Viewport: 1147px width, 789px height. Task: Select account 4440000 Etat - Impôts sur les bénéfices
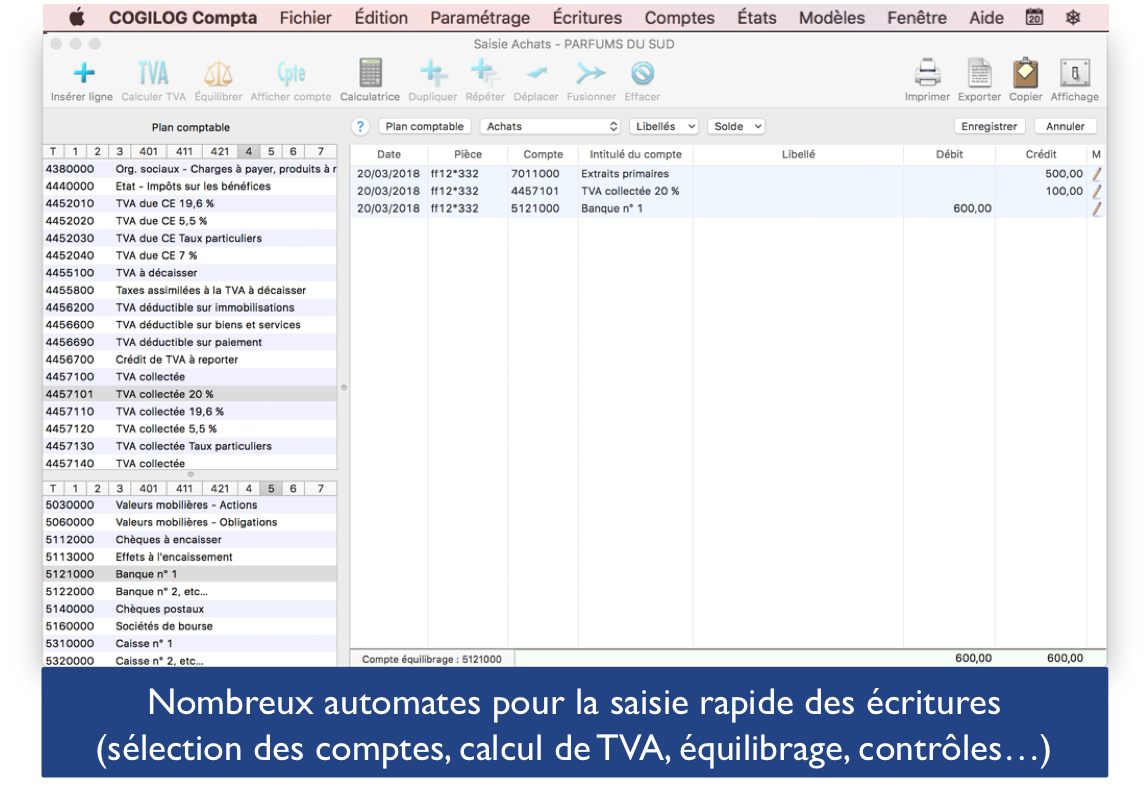(x=190, y=186)
